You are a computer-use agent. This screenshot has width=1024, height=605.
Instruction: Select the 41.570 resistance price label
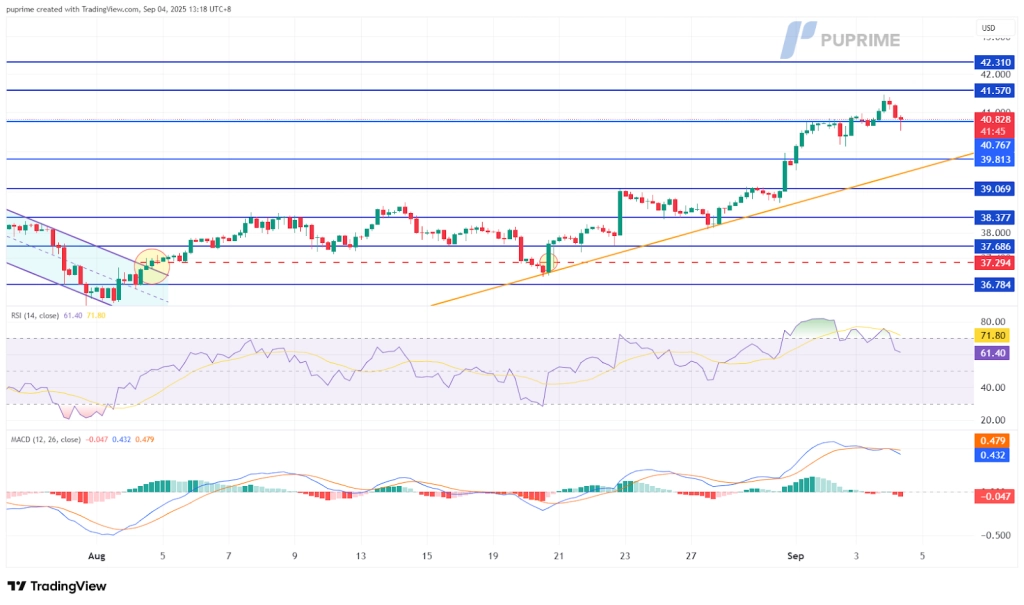tap(994, 90)
